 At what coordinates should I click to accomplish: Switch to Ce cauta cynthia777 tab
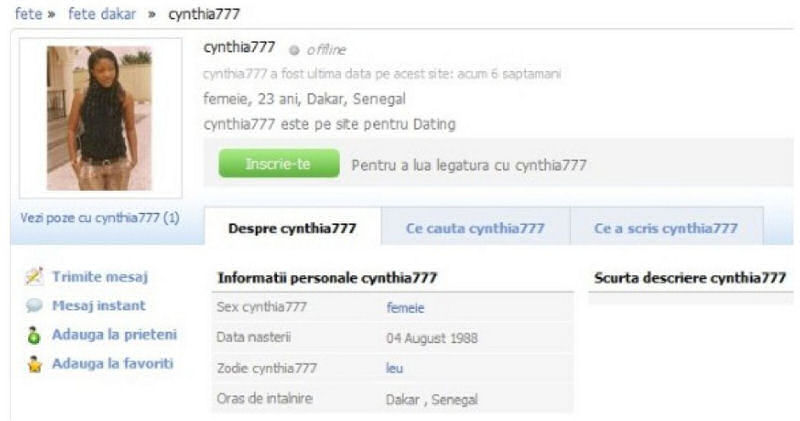pyautogui.click(x=475, y=228)
